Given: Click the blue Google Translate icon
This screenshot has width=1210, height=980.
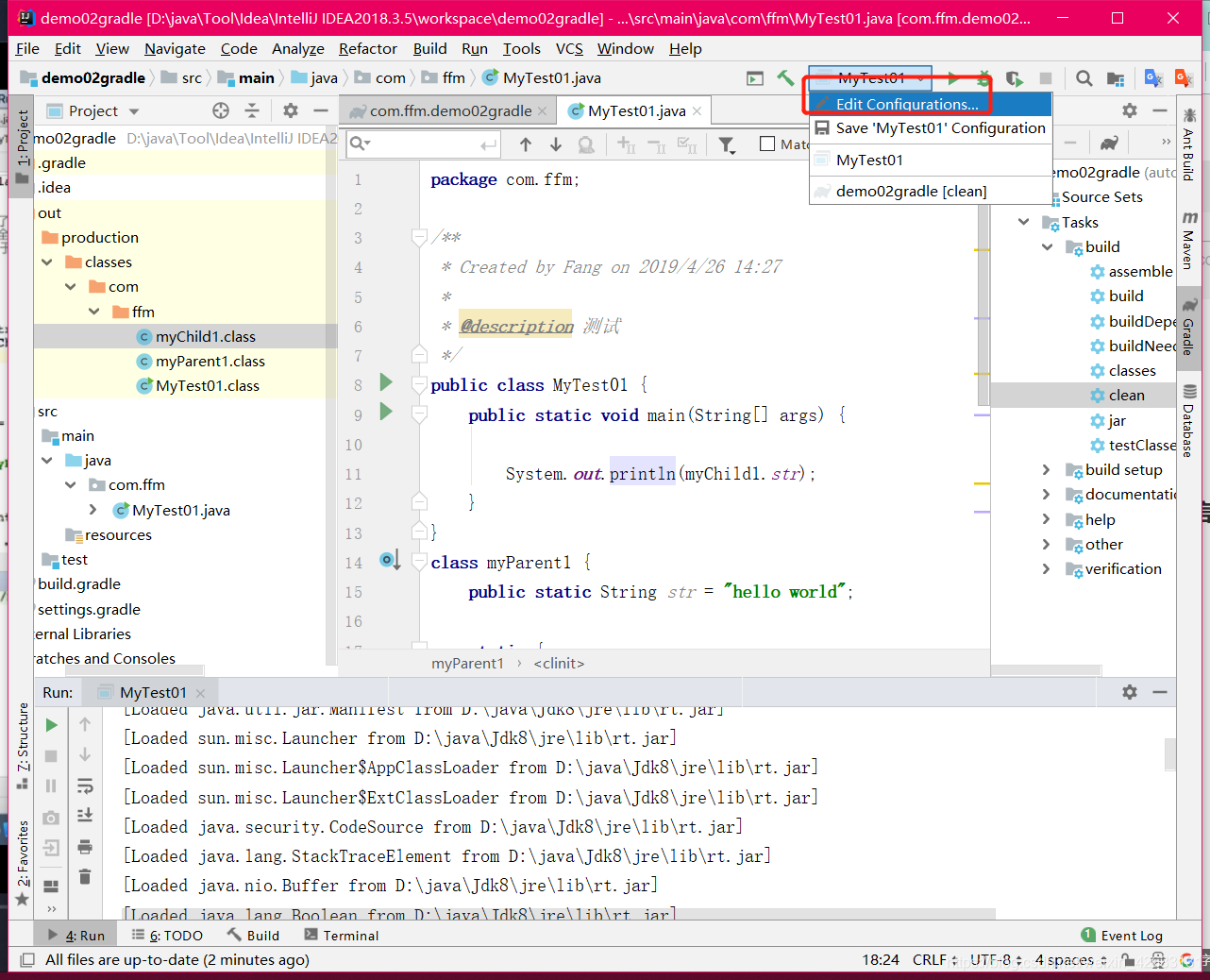Looking at the screenshot, I should click(x=1153, y=78).
